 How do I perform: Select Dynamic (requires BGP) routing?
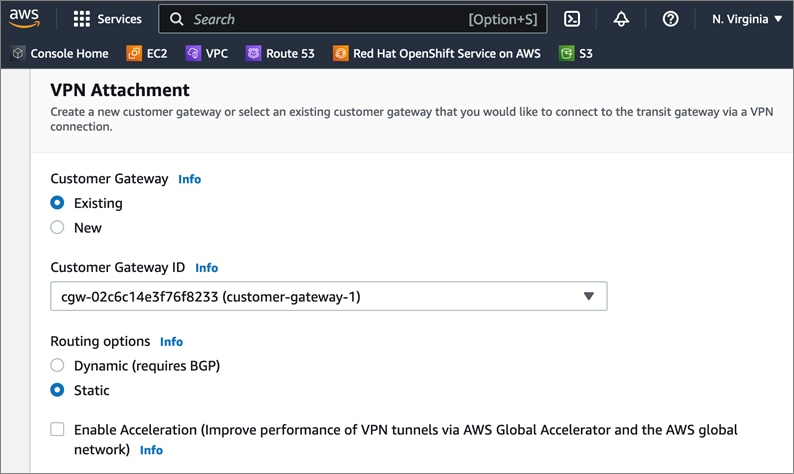[x=58, y=366]
